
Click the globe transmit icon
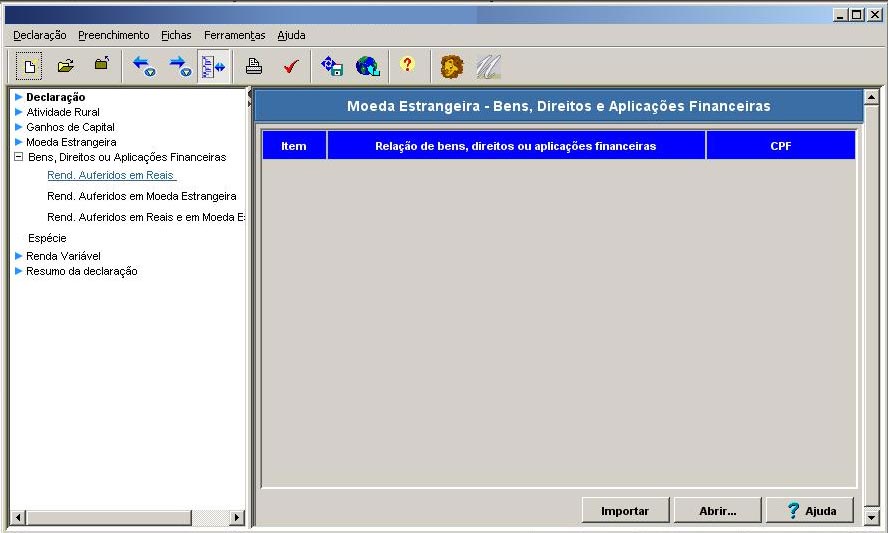[368, 67]
